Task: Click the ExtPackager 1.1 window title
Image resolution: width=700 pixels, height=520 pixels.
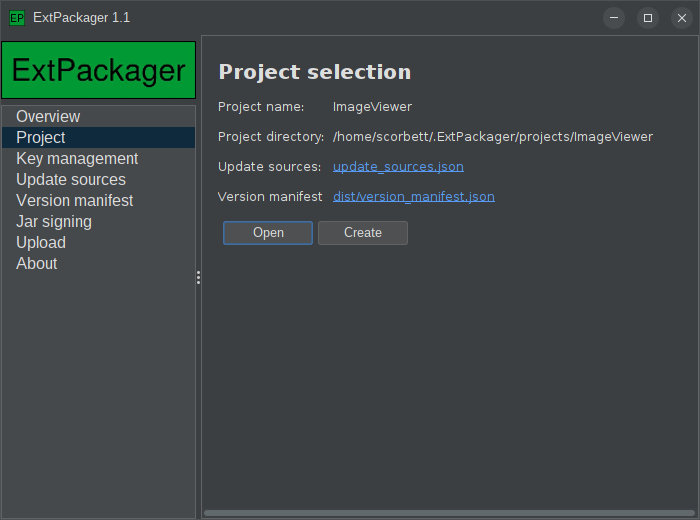Action: [82, 18]
